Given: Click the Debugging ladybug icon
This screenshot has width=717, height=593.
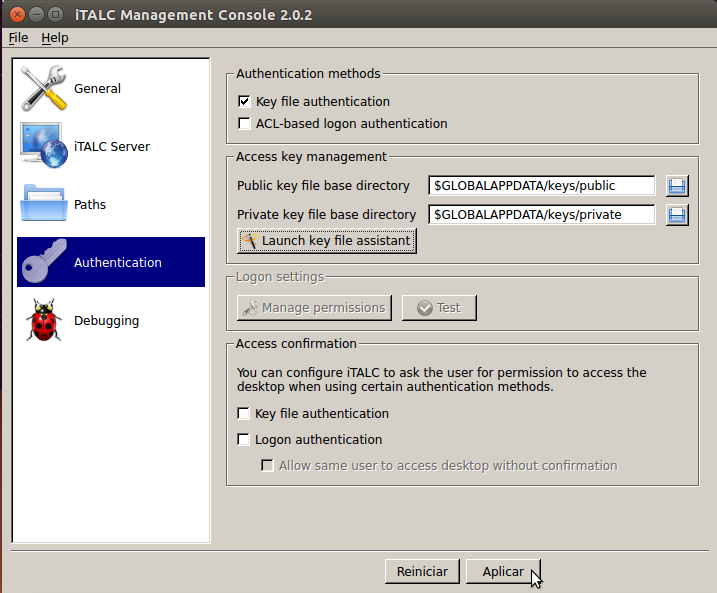Looking at the screenshot, I should point(44,320).
